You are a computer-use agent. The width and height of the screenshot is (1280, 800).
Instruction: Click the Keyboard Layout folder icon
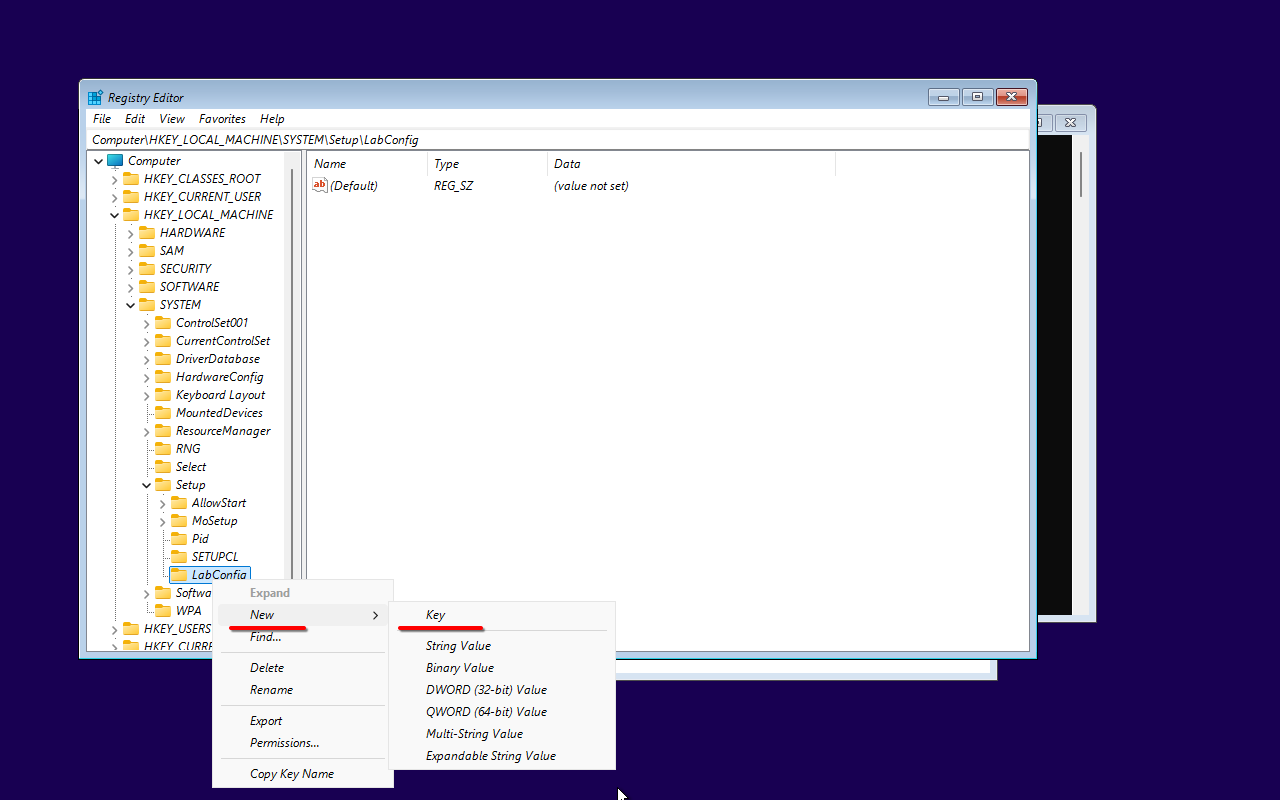[163, 395]
